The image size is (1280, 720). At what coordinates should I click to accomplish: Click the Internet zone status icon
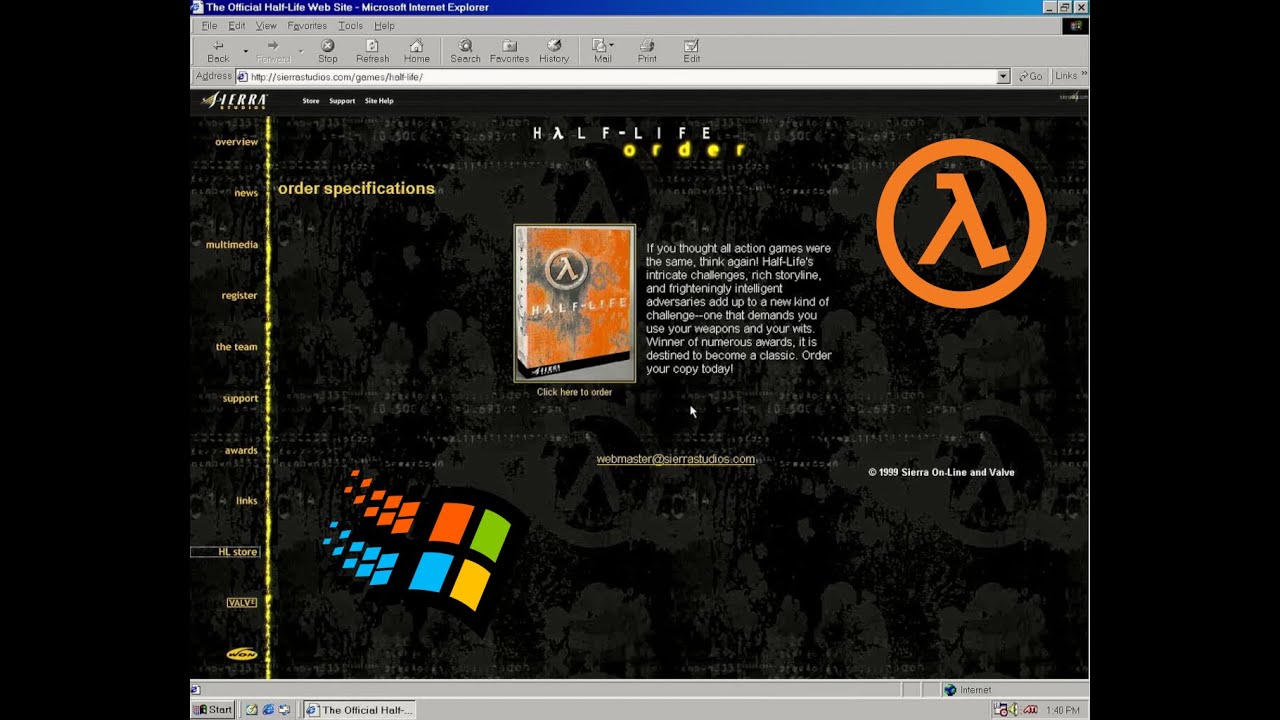[950, 690]
